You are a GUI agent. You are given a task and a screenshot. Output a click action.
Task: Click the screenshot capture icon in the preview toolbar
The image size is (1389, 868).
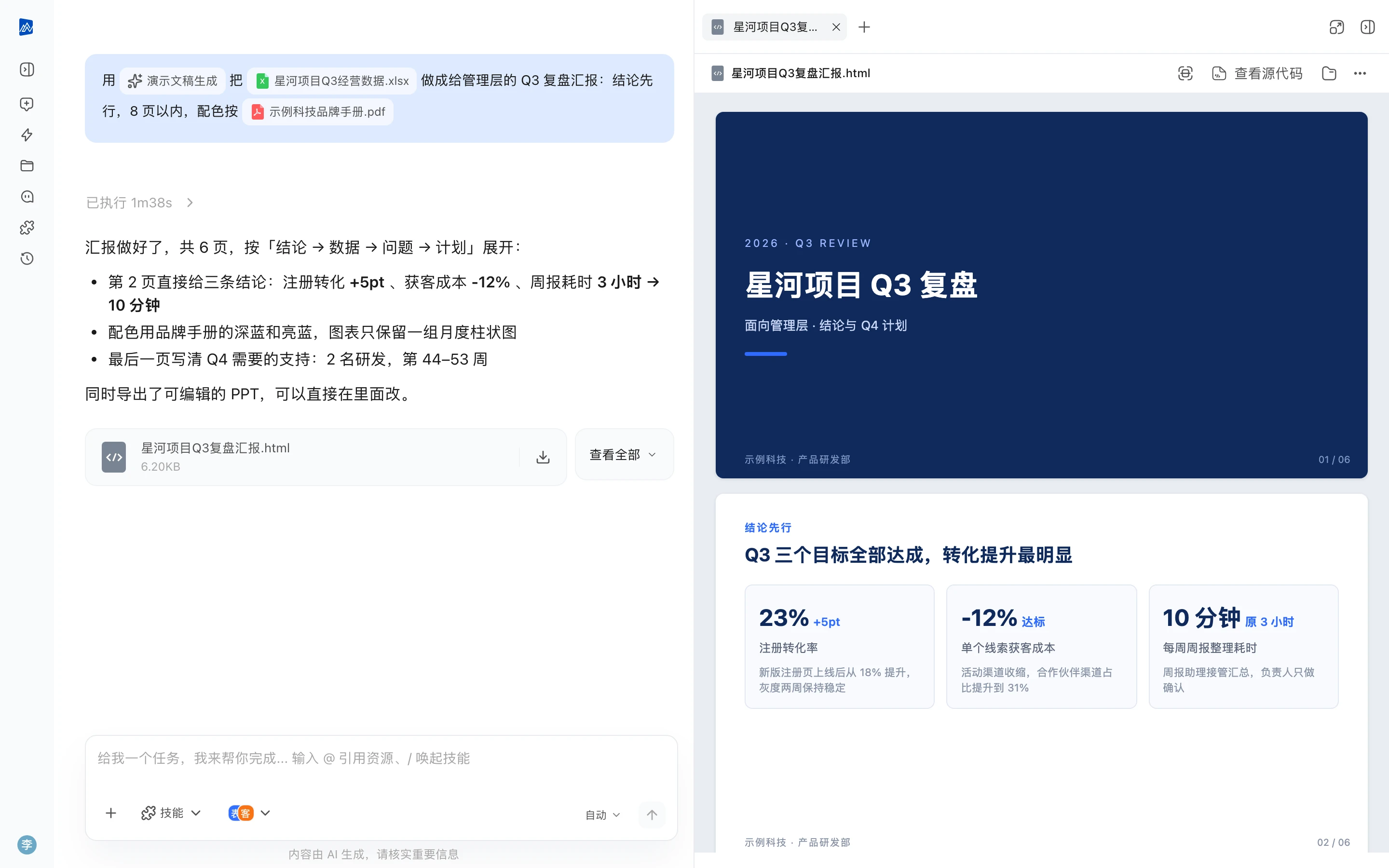[x=1185, y=73]
